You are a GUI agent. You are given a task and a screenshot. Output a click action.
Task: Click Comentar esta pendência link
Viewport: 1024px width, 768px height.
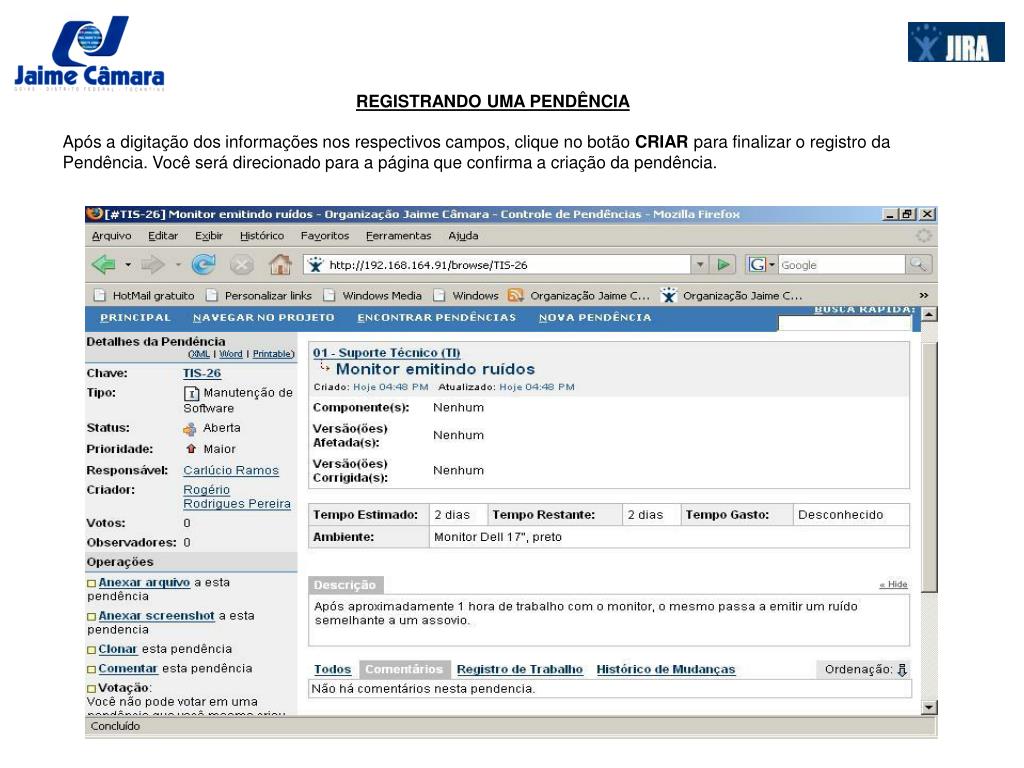128,669
